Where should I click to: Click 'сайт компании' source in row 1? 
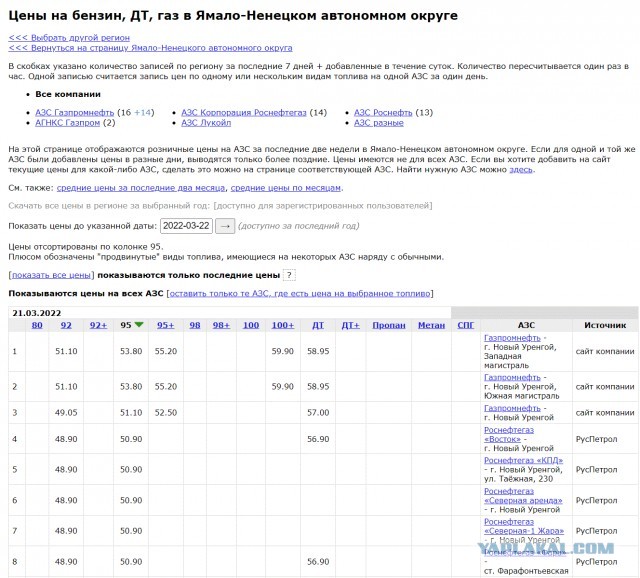coord(605,351)
